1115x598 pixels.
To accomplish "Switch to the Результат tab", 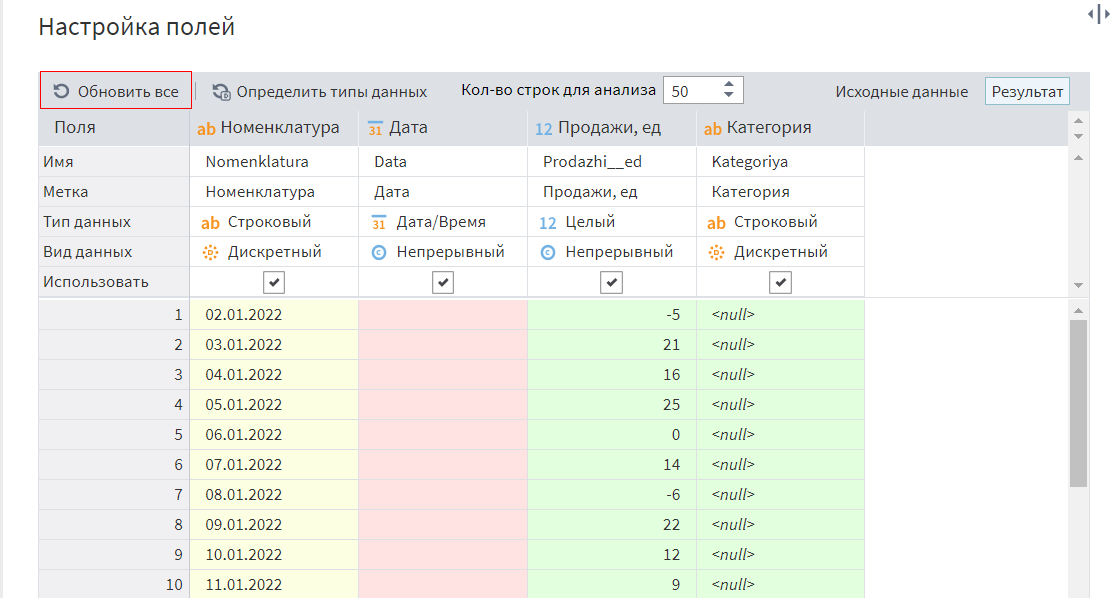I will pyautogui.click(x=1026, y=90).
